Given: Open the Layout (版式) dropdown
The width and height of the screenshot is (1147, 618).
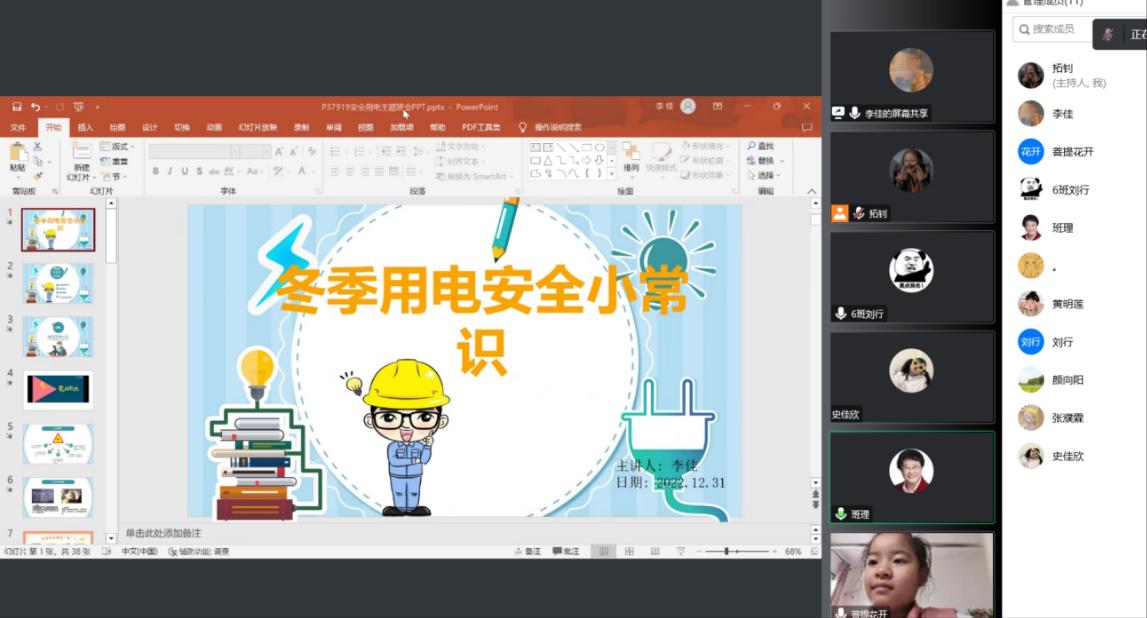Looking at the screenshot, I should [115, 147].
